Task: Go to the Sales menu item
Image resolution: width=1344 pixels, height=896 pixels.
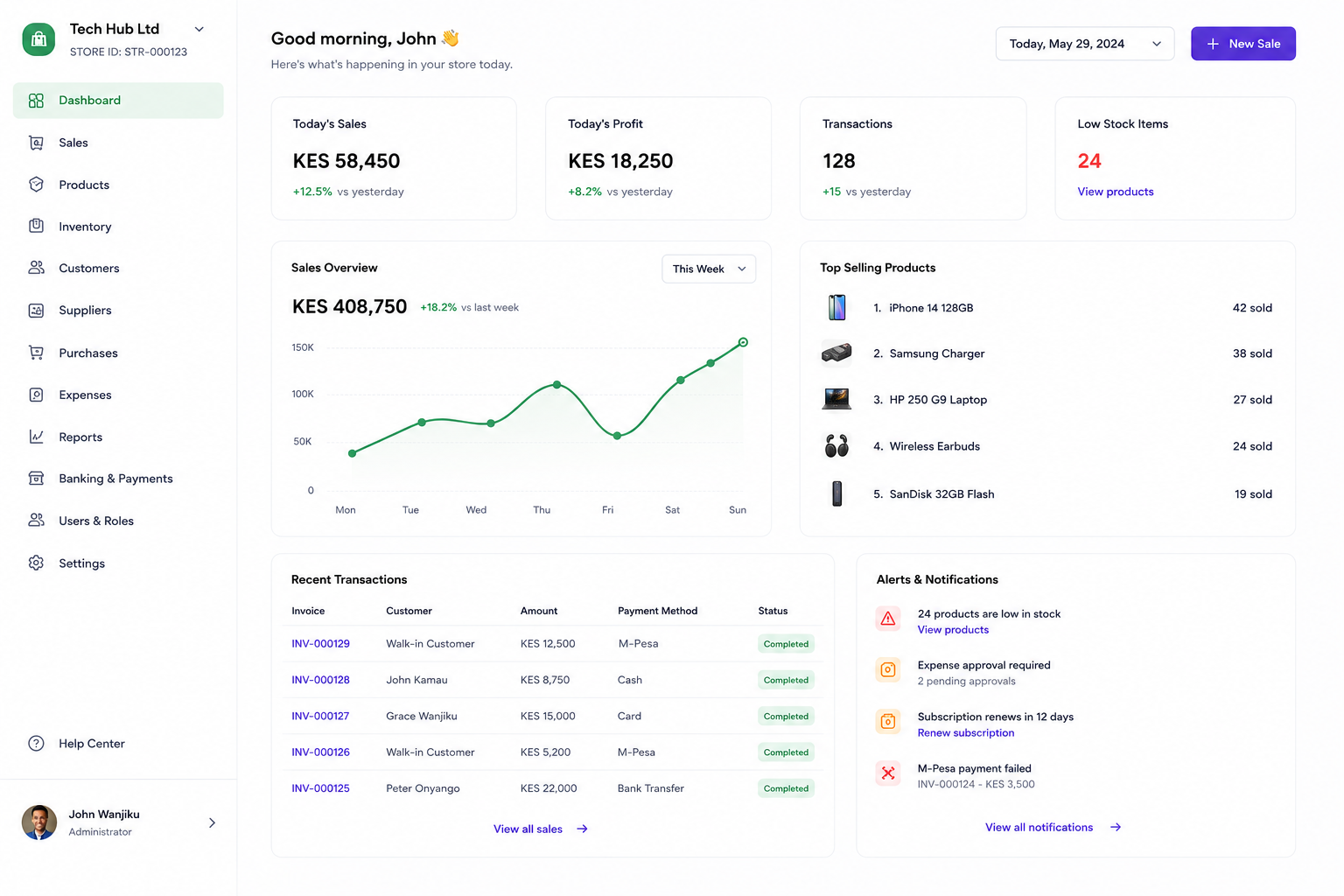Action: [118, 143]
